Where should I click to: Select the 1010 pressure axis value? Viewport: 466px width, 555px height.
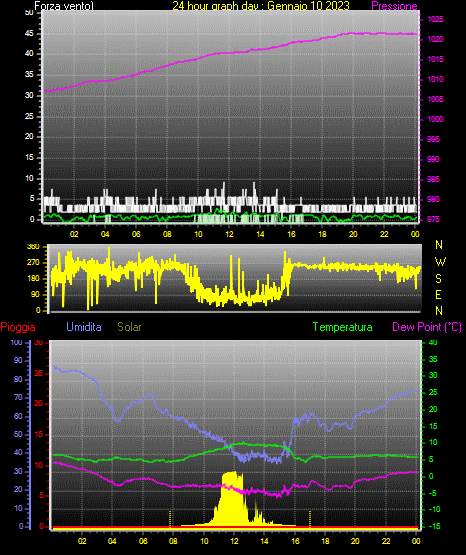coord(435,79)
